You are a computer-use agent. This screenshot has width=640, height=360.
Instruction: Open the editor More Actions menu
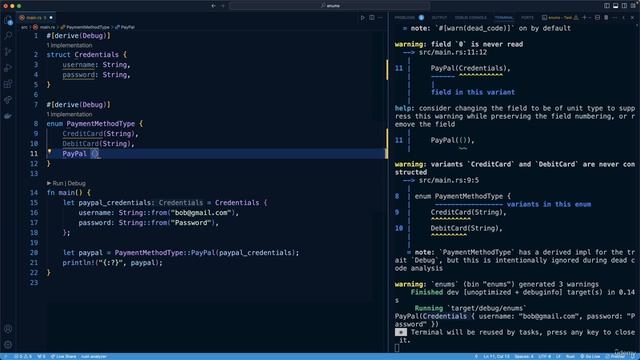pos(380,18)
